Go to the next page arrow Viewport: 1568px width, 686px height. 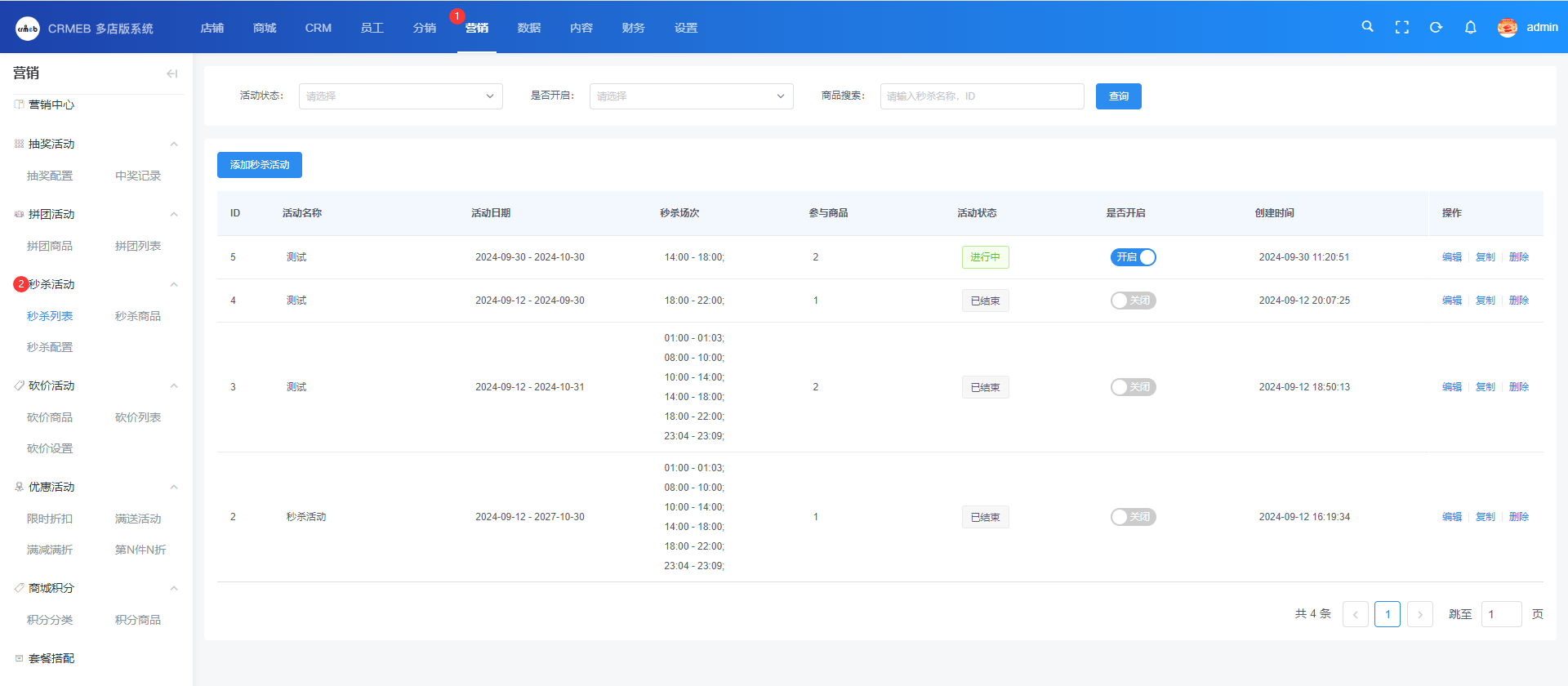pos(1419,614)
